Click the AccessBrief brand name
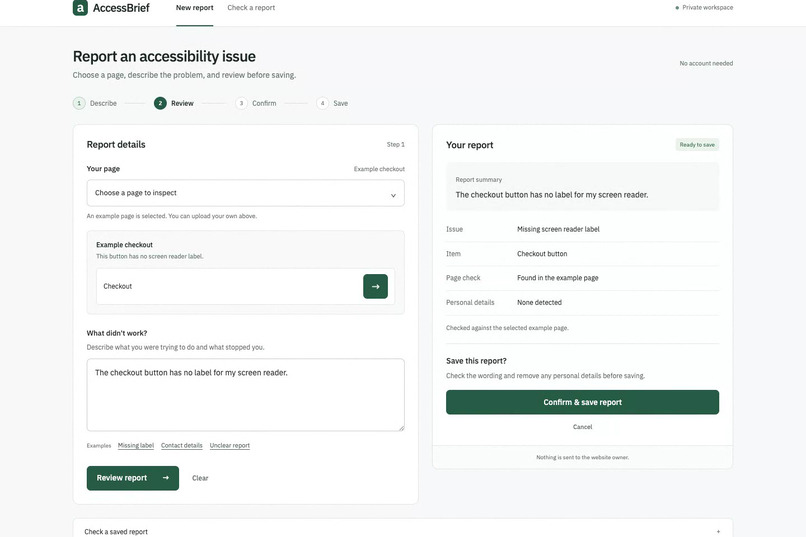The height and width of the screenshot is (537, 806). (x=121, y=8)
